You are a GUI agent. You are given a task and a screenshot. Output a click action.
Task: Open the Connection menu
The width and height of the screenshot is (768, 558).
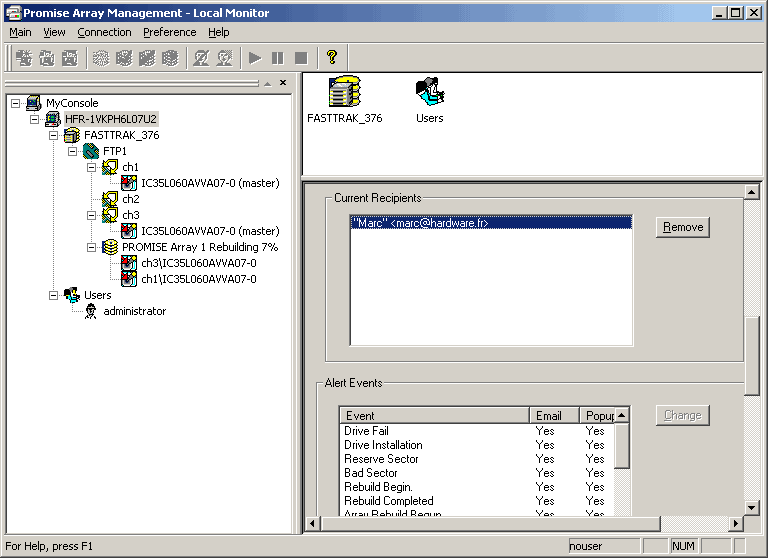click(104, 32)
